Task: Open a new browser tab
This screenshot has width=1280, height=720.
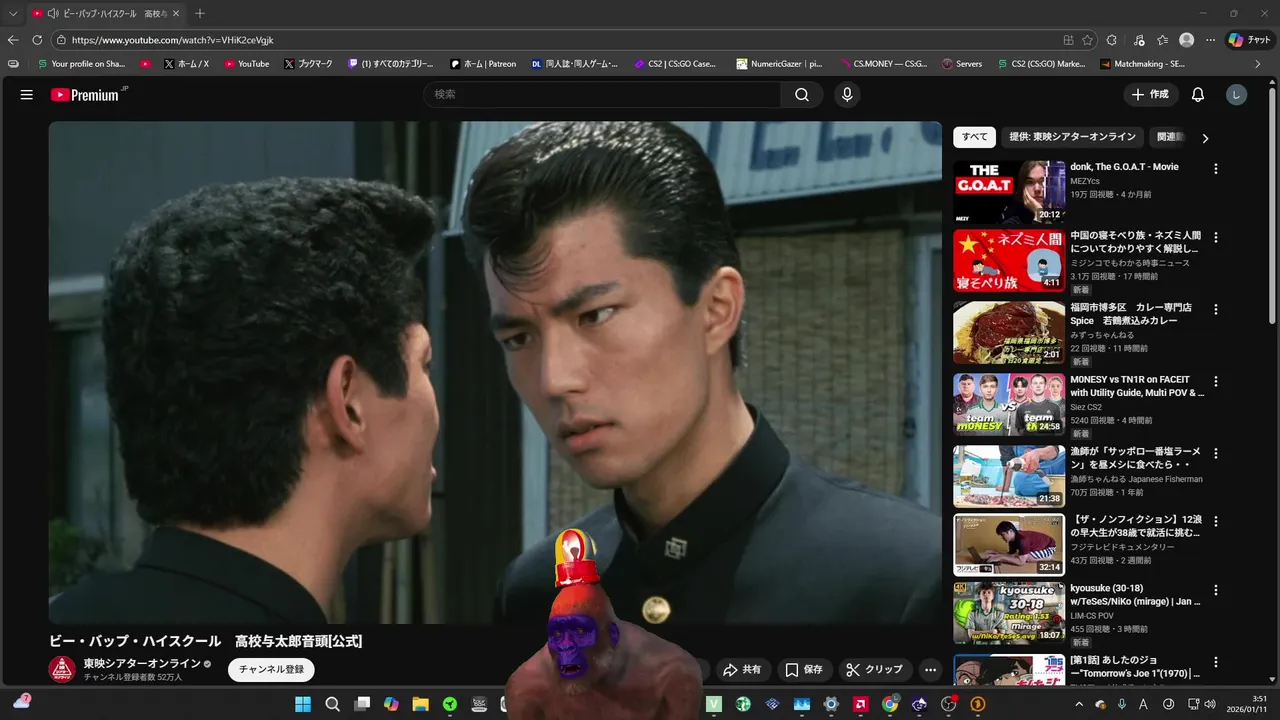Action: (200, 13)
